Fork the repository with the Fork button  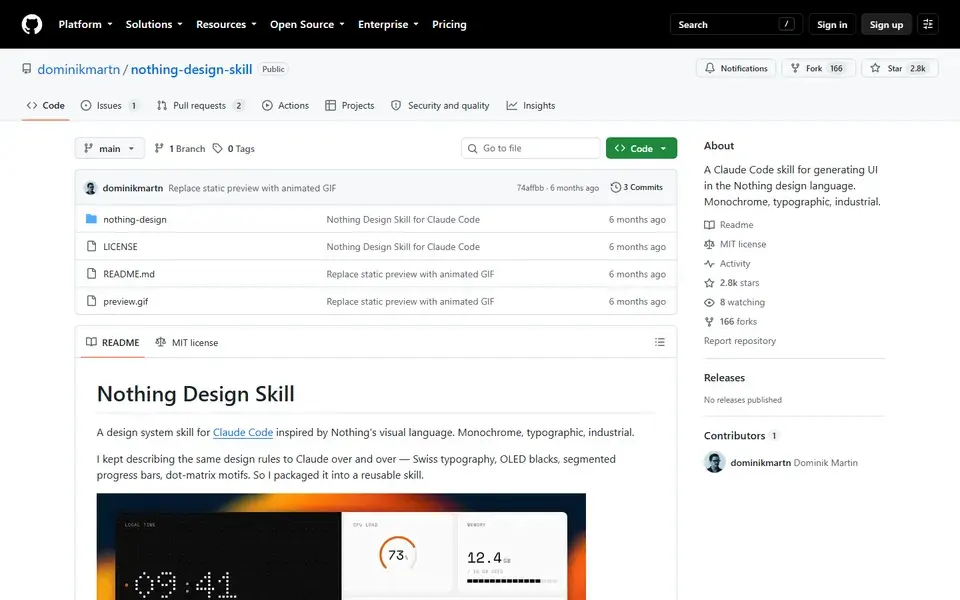point(817,68)
